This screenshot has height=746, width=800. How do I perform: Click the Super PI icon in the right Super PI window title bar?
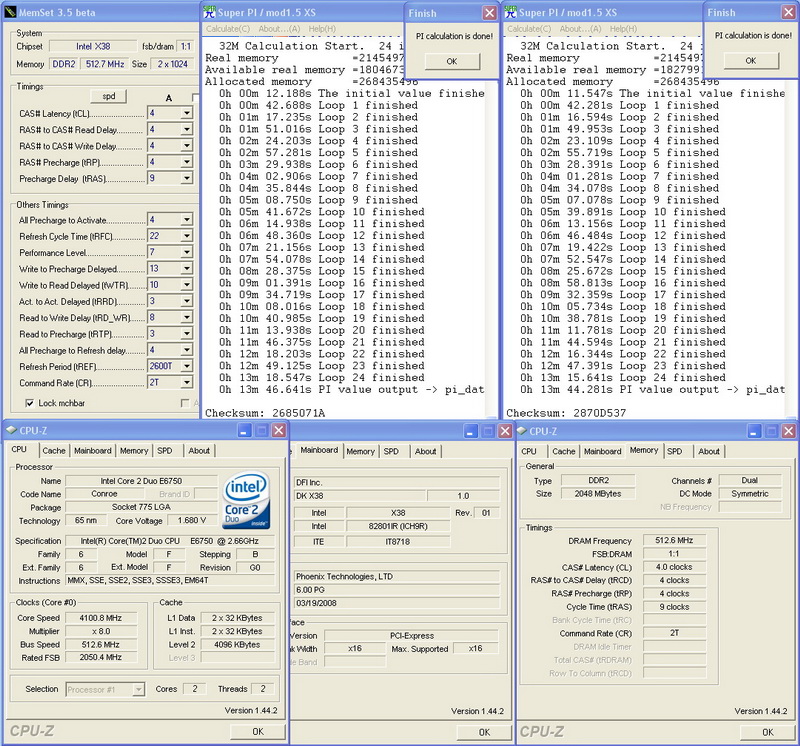(513, 12)
